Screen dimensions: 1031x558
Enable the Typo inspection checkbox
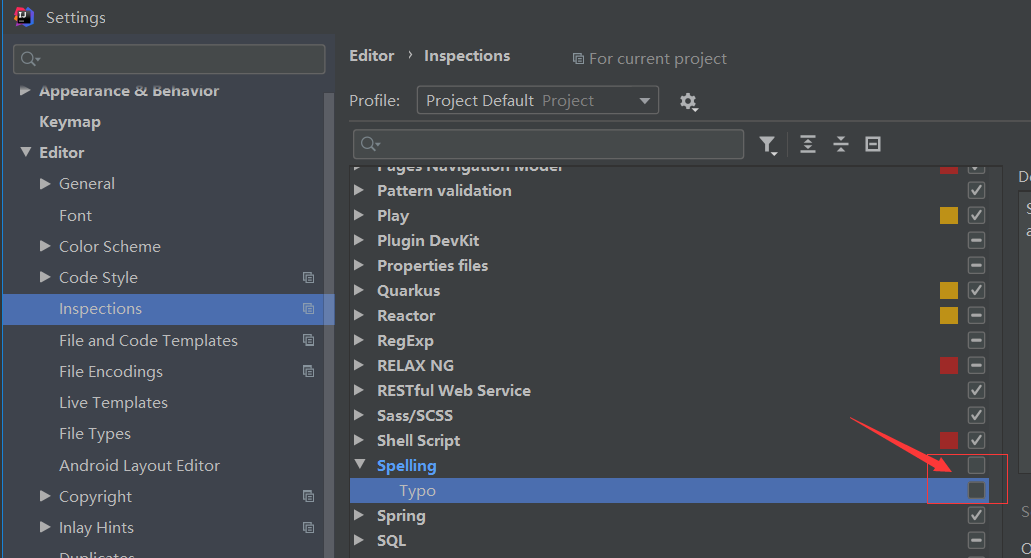pyautogui.click(x=977, y=490)
